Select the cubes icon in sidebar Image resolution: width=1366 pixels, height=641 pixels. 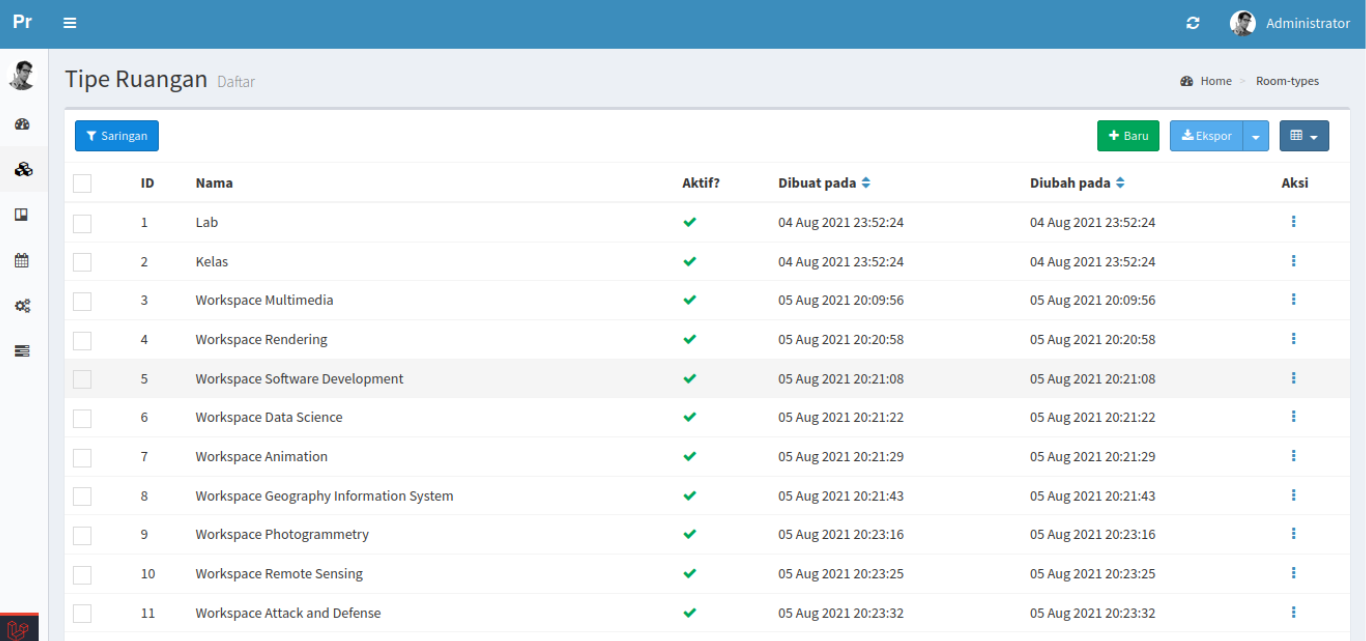(22, 170)
